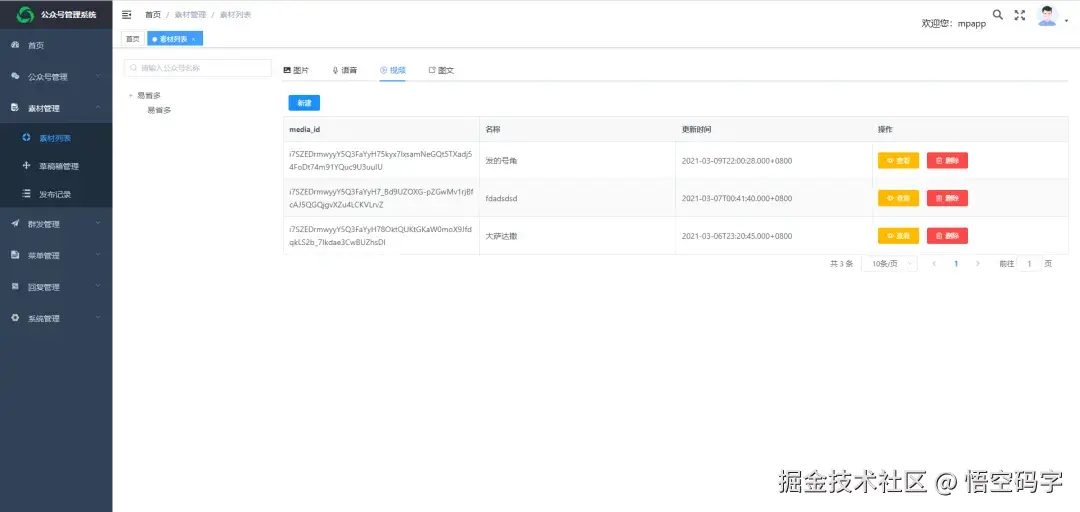Viewport: 1080px width, 512px height.
Task: Switch to the 图片 tab
Action: pyautogui.click(x=296, y=70)
